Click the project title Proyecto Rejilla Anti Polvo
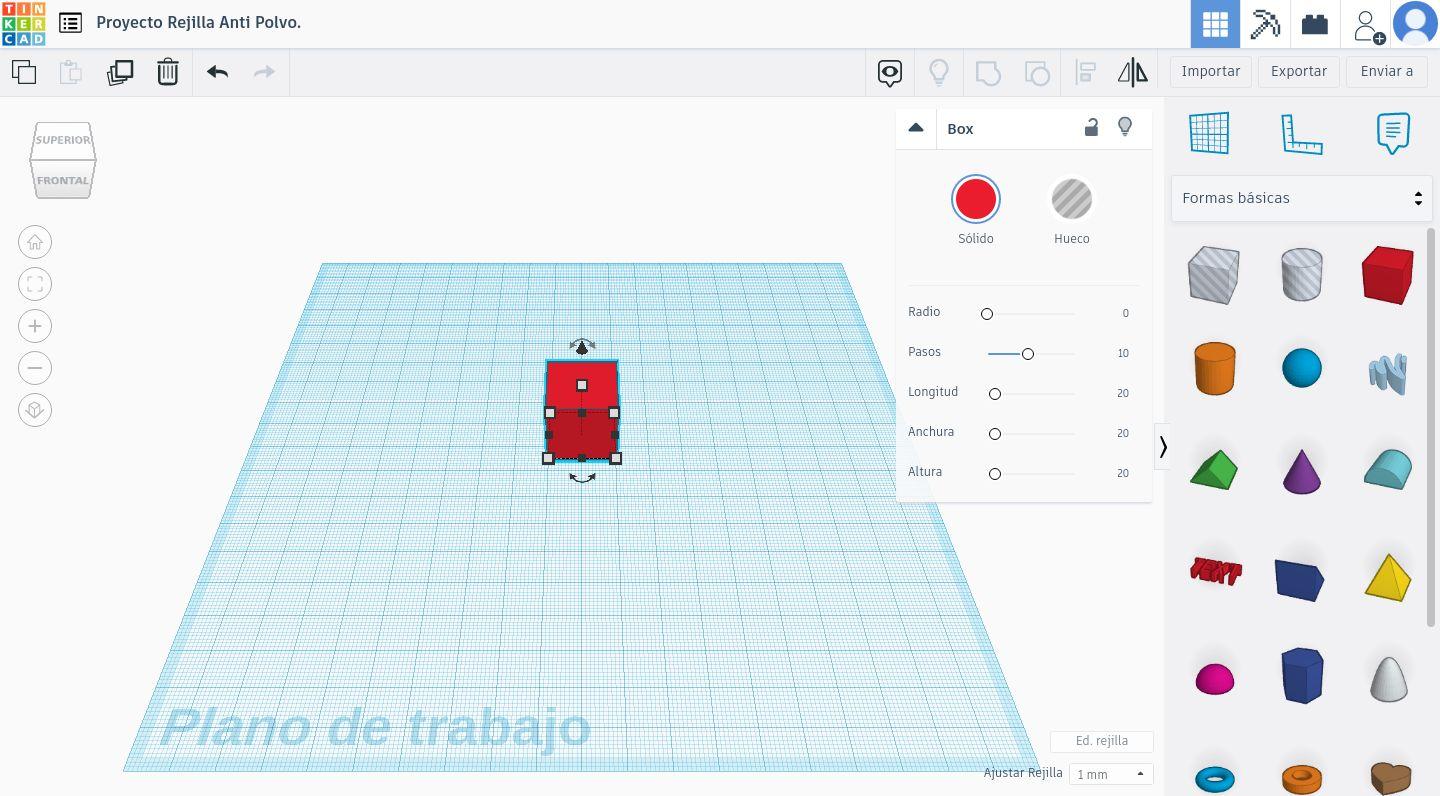 click(199, 22)
